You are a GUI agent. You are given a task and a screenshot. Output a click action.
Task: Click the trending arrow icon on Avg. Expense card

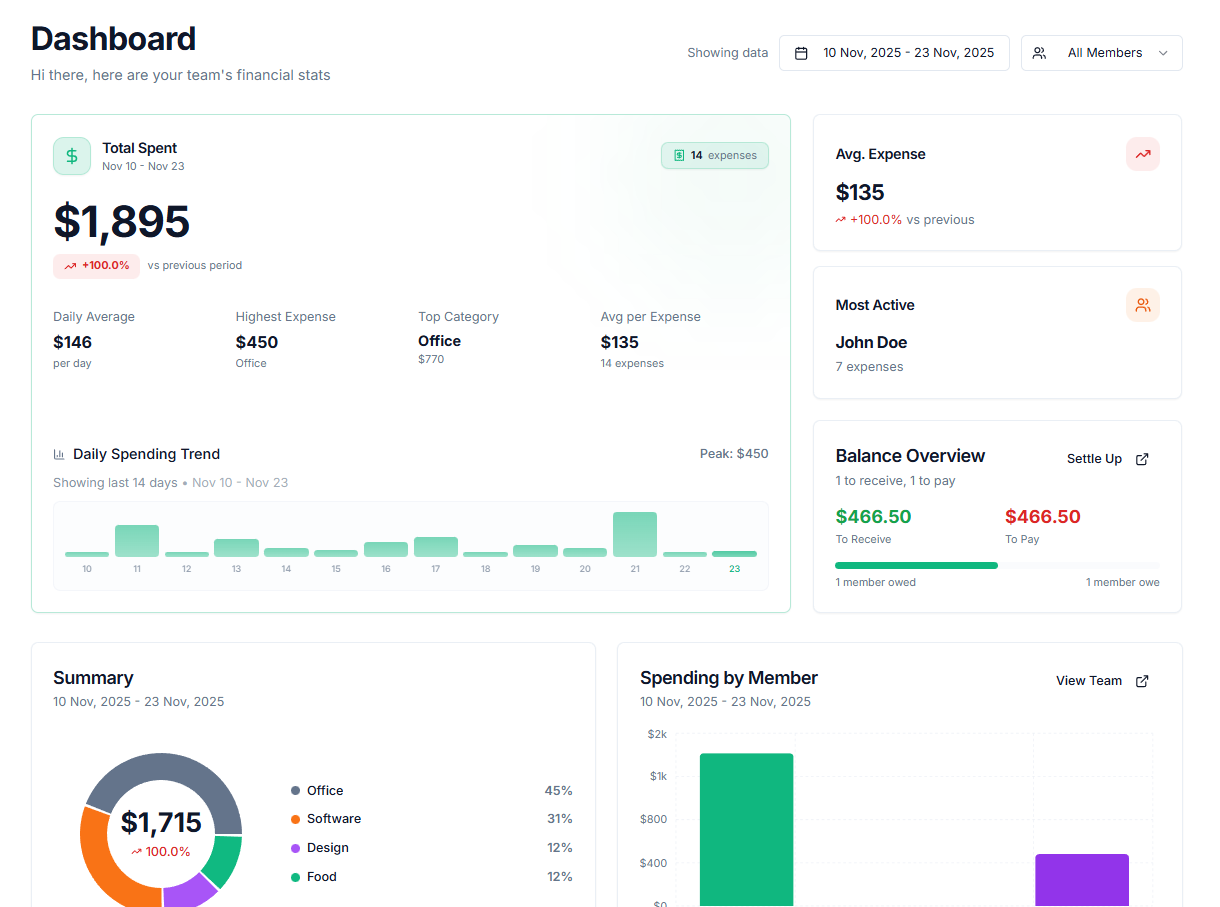point(1143,154)
